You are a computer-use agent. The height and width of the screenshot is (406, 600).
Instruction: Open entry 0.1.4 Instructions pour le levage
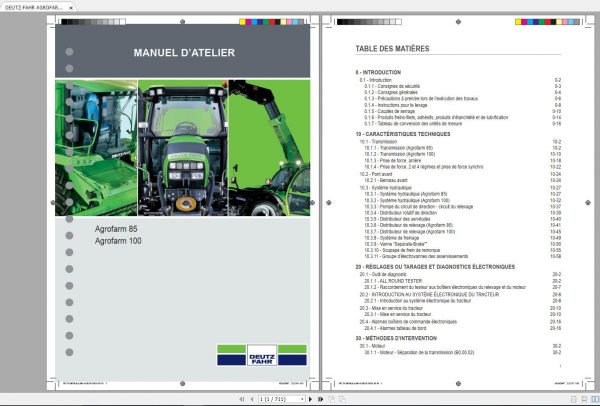click(x=396, y=105)
